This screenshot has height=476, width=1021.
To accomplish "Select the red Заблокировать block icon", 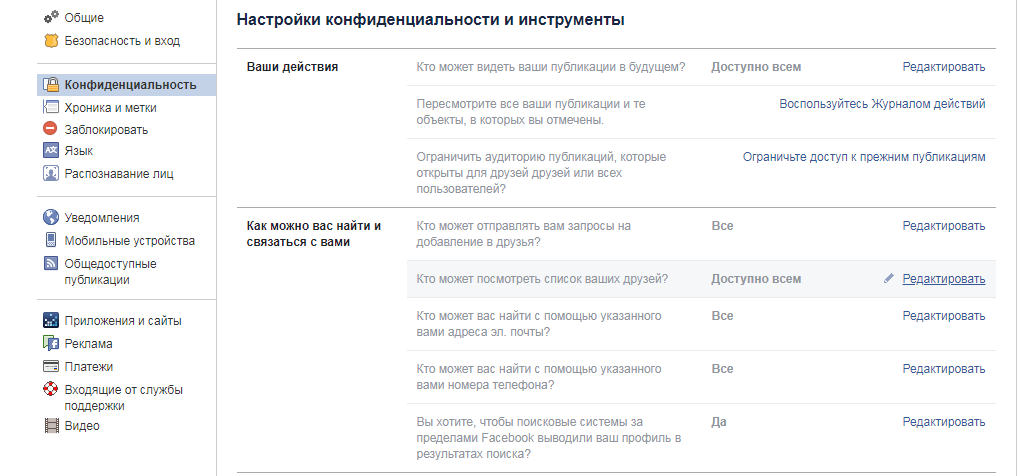I will click(51, 129).
